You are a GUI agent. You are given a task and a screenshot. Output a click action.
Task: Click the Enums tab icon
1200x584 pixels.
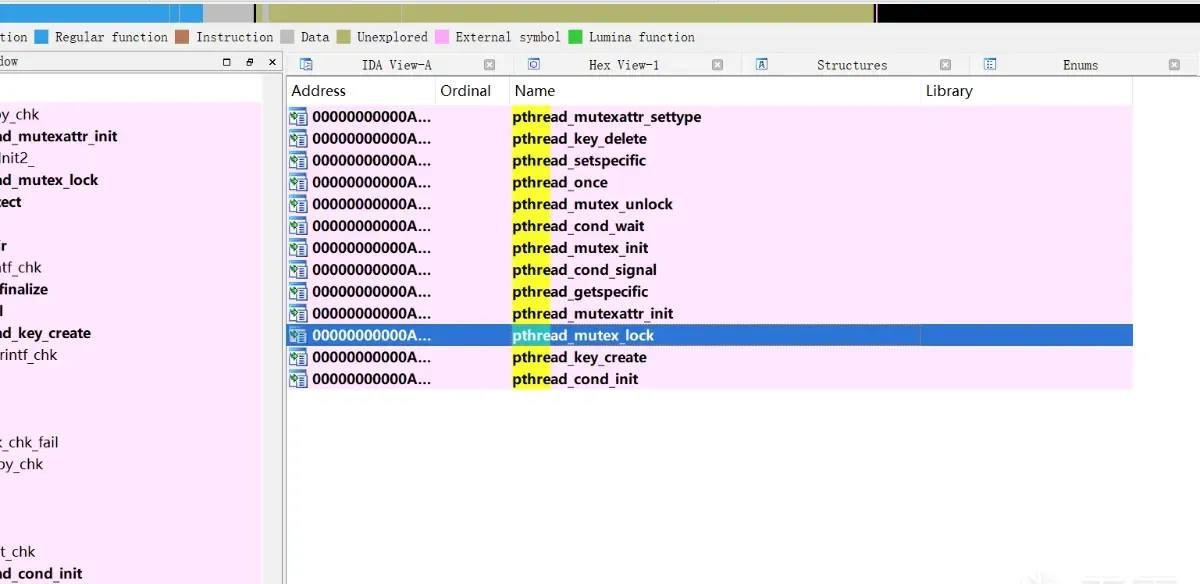pyautogui.click(x=990, y=65)
